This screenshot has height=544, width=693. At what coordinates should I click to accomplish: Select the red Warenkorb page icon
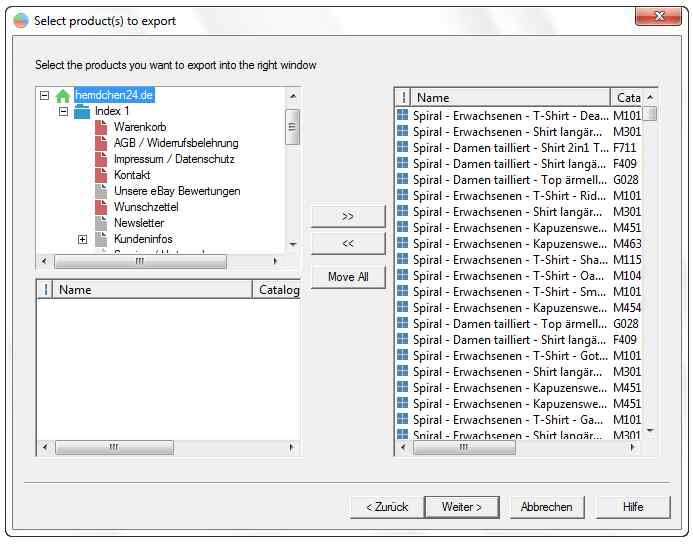(101, 128)
